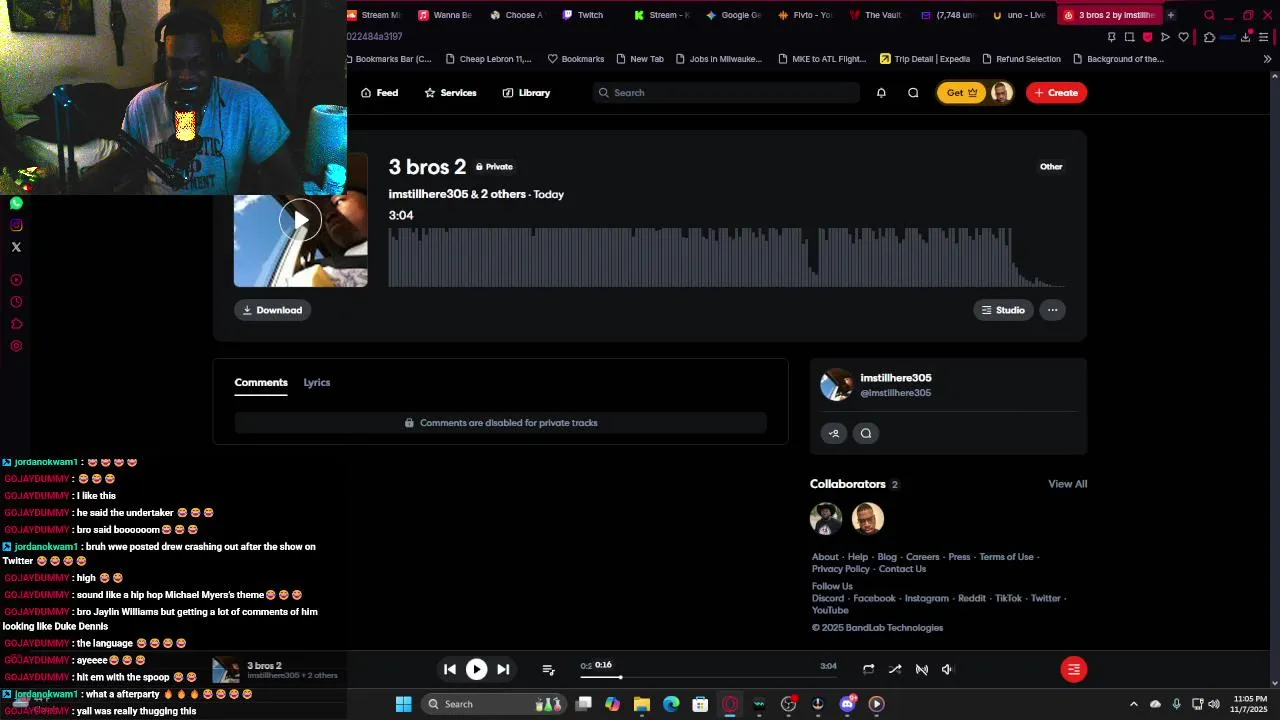
Task: Switch to the Google Ge browser tab
Action: (x=733, y=15)
